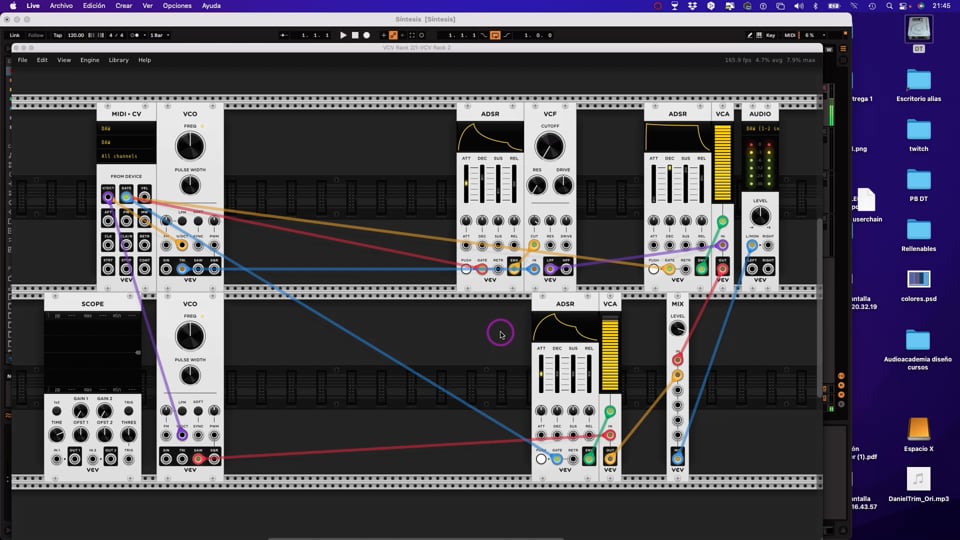Toggle top VCO LFO switch
The image size is (960, 540).
click(x=182, y=221)
